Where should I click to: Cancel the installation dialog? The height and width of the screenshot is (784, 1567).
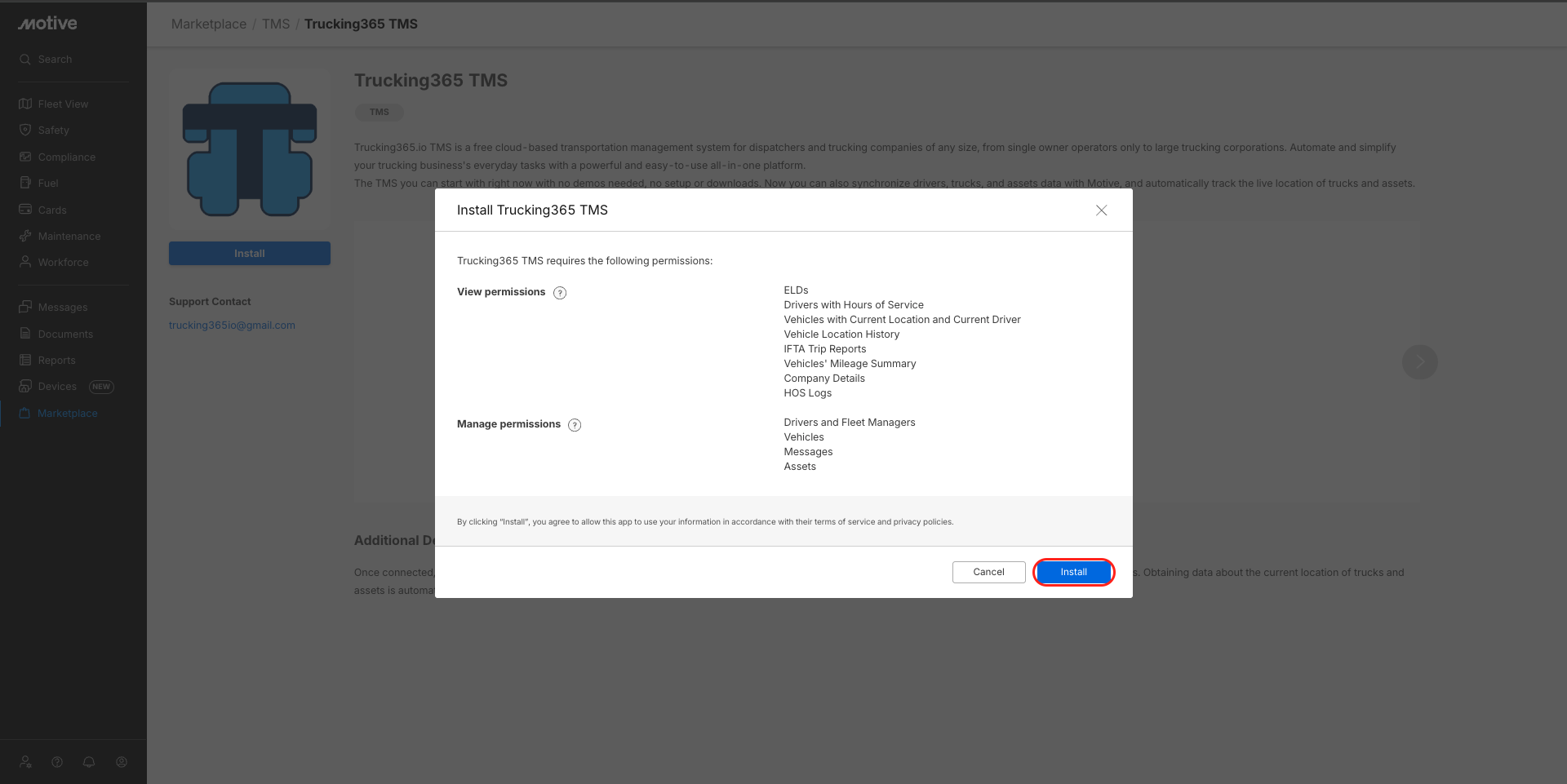(x=988, y=572)
